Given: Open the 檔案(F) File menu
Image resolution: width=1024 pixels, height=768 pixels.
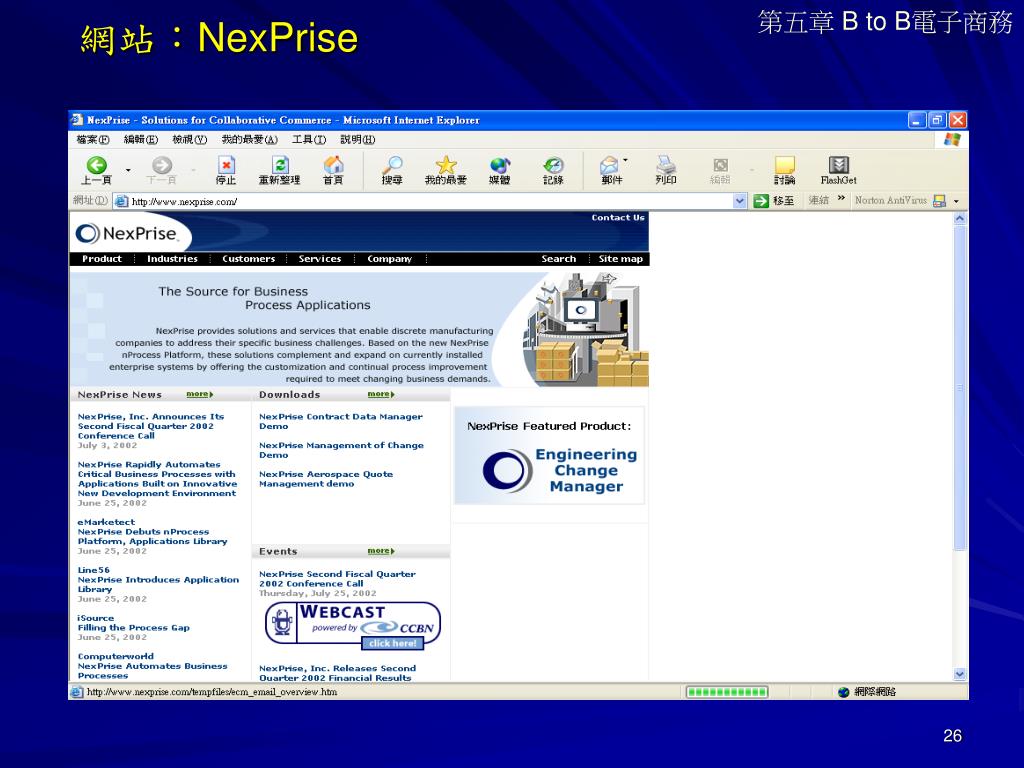Looking at the screenshot, I should (x=93, y=140).
